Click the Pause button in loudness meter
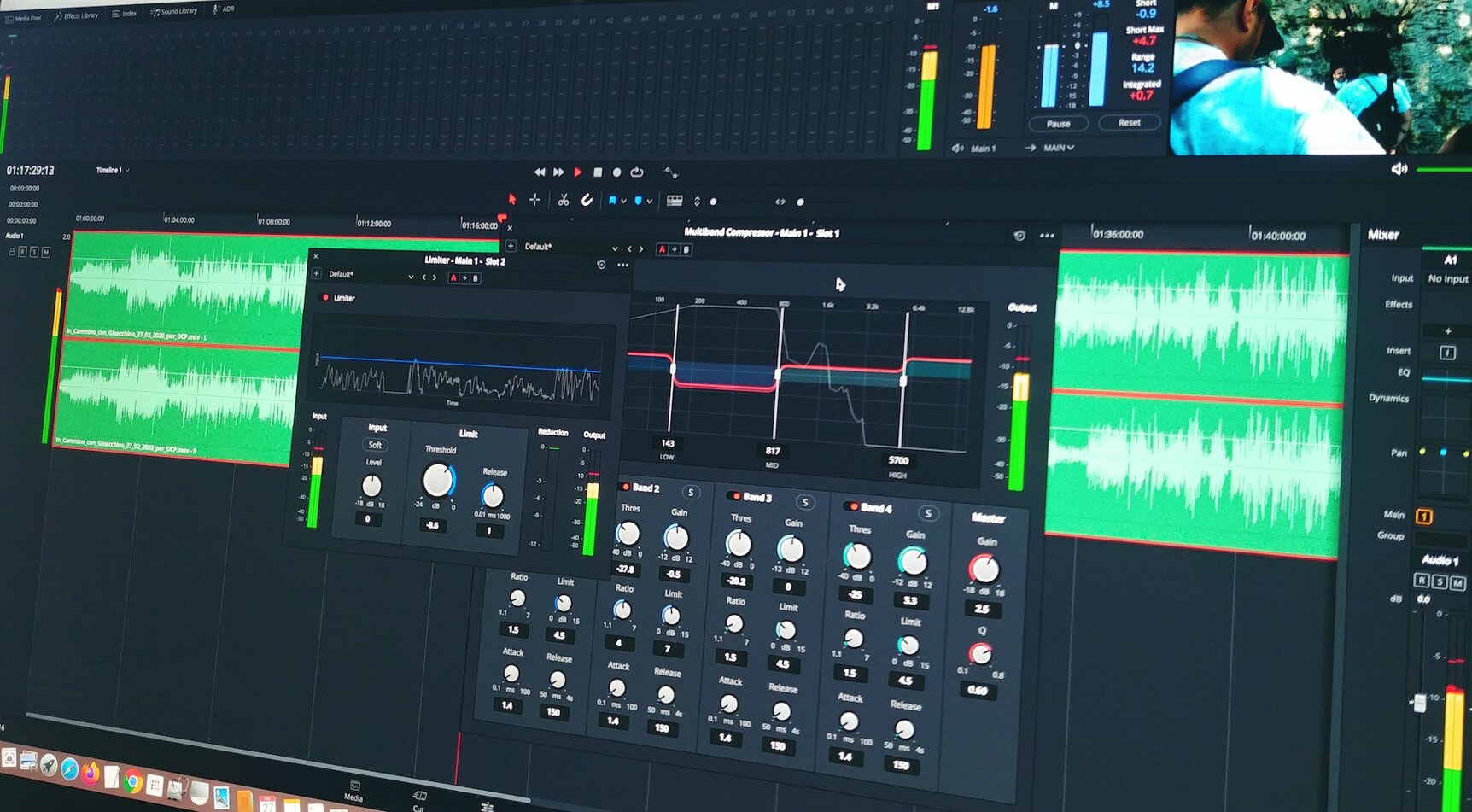Image resolution: width=1472 pixels, height=812 pixels. tap(1058, 124)
